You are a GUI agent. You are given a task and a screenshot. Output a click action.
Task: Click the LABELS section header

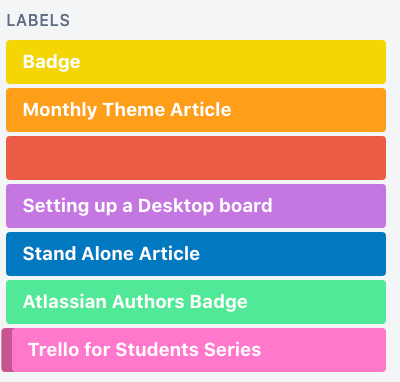(38, 21)
